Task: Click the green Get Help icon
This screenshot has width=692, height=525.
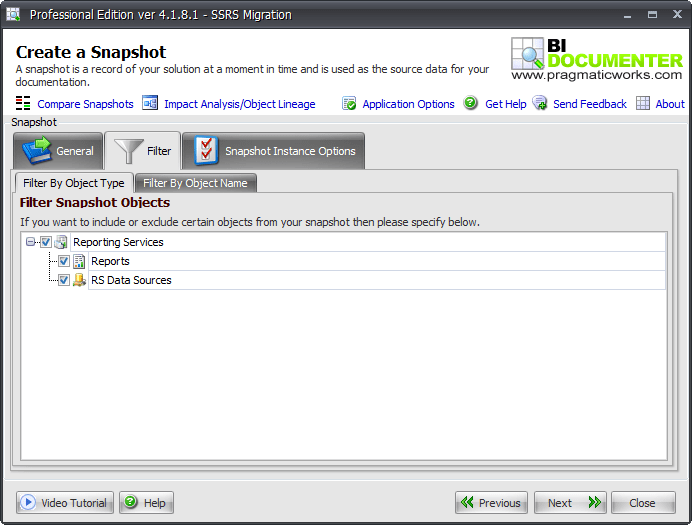Action: point(471,103)
